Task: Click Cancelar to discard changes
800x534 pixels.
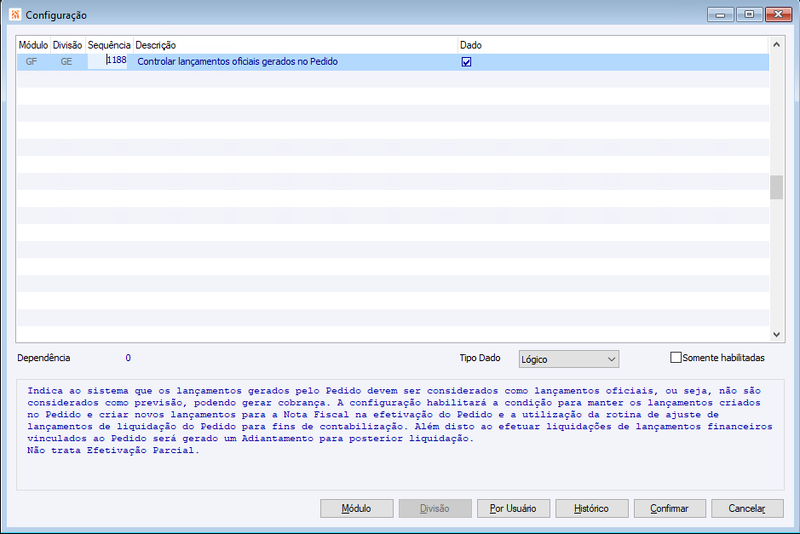Action: coord(747,508)
